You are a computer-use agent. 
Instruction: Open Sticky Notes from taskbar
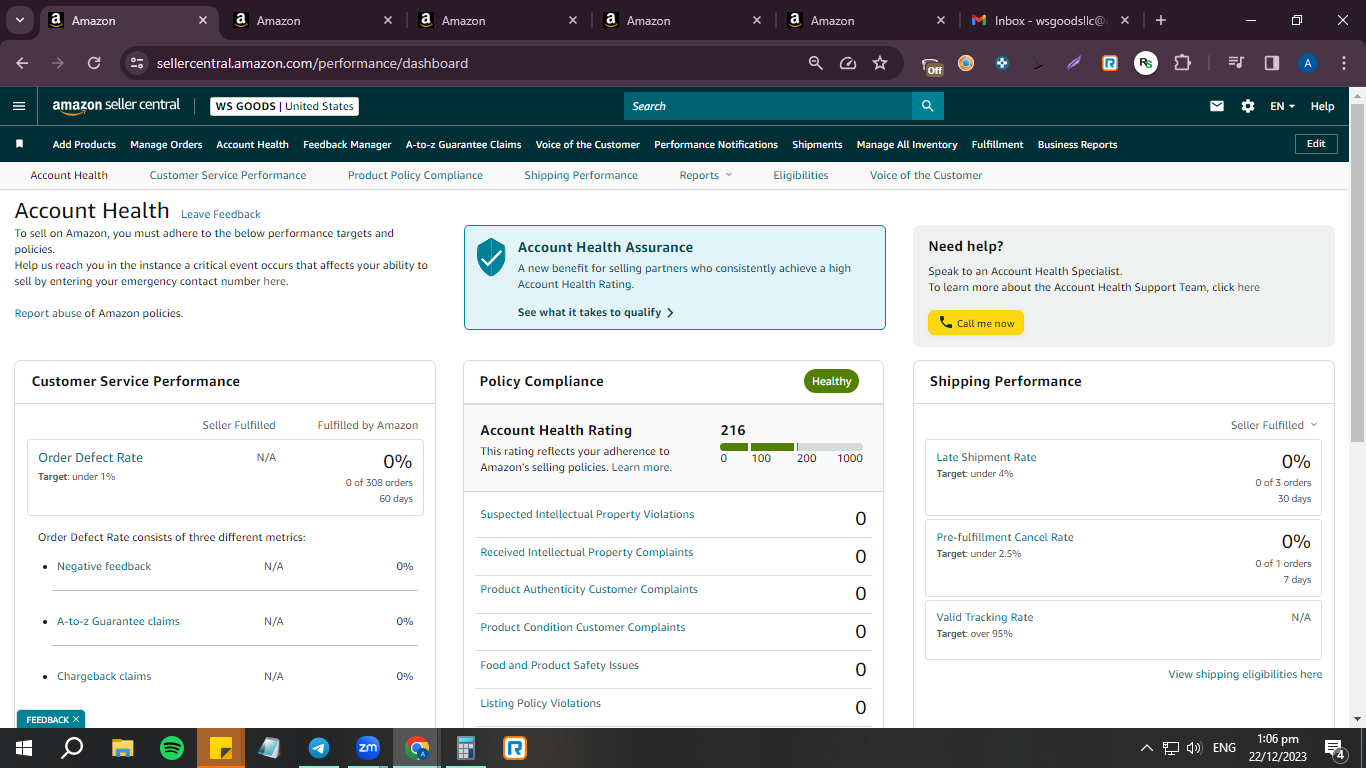tap(221, 748)
